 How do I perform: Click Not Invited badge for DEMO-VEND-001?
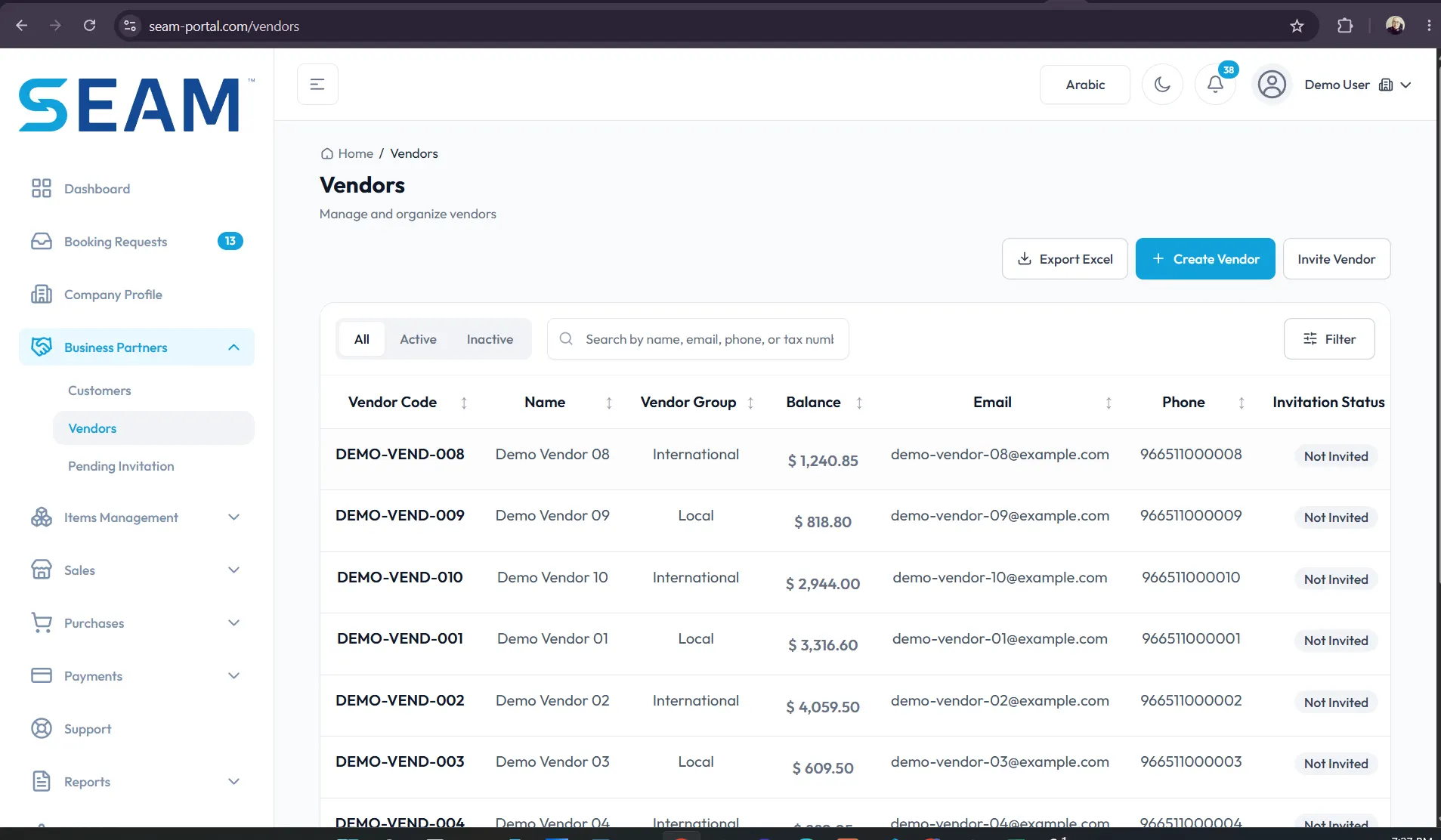pos(1336,641)
